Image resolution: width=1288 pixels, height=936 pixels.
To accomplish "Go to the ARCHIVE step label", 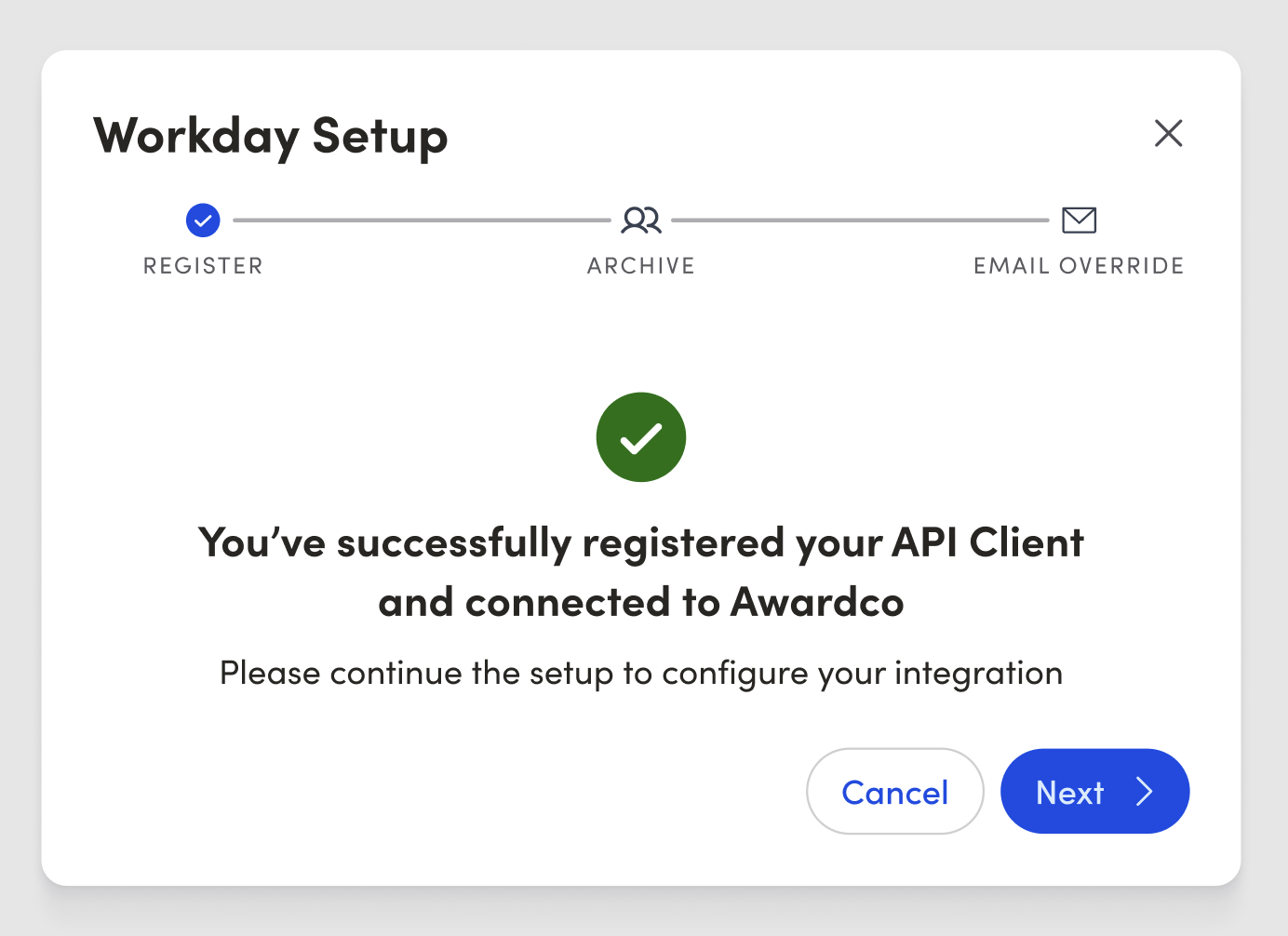I will (x=641, y=266).
